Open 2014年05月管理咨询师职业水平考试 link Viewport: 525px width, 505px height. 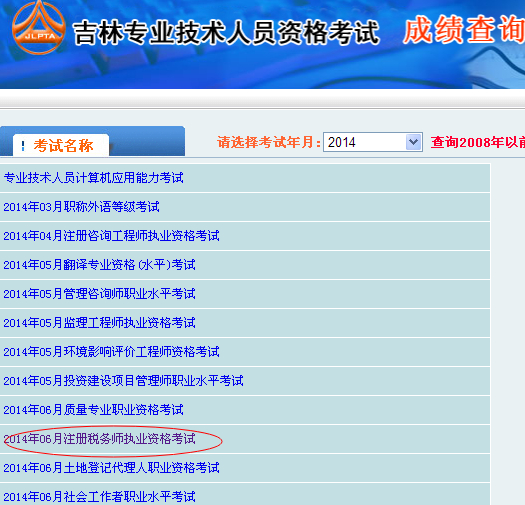(x=99, y=294)
